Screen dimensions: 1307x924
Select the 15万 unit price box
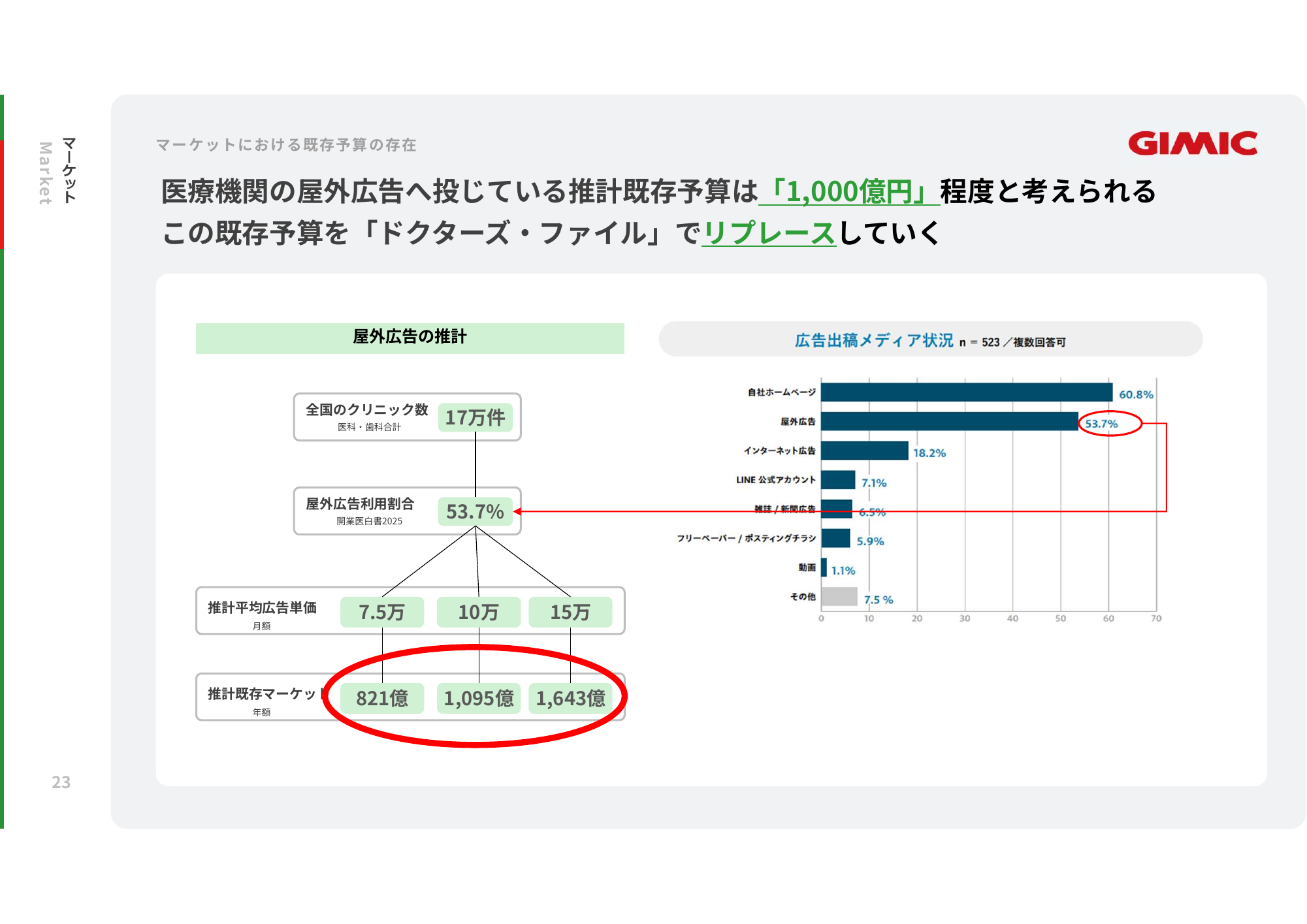click(x=570, y=612)
